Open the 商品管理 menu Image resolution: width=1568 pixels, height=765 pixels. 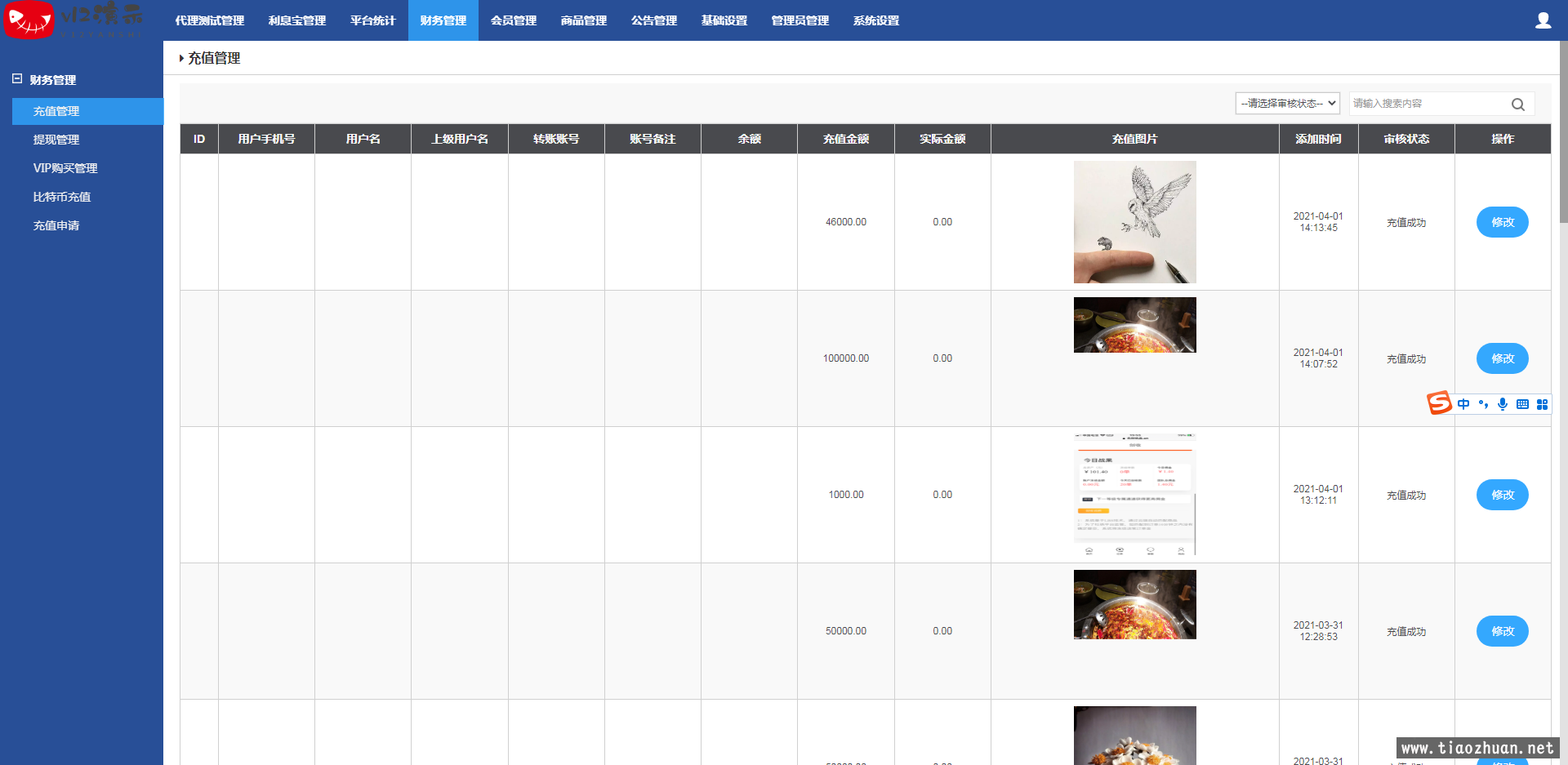[584, 20]
